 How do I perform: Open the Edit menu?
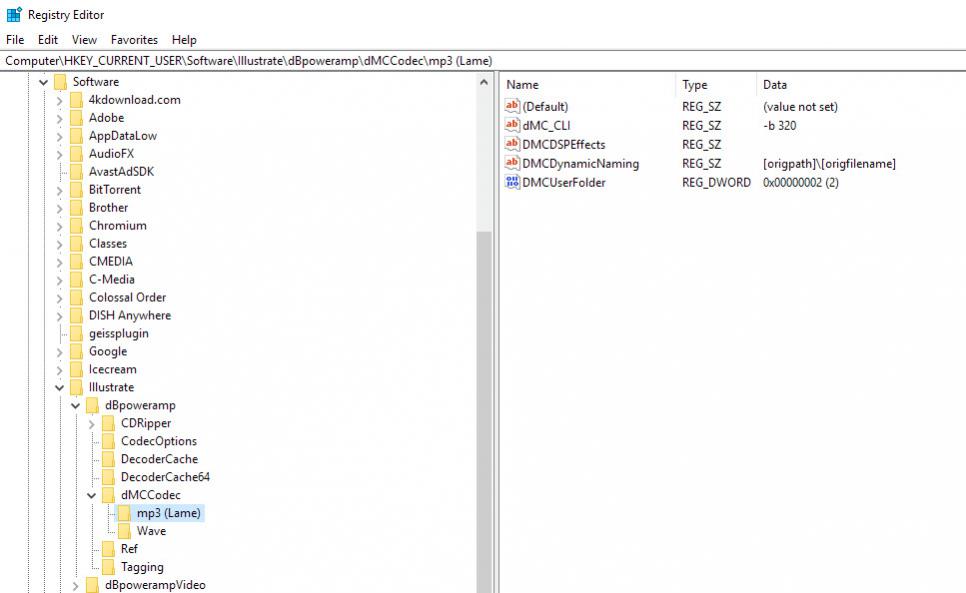point(48,40)
